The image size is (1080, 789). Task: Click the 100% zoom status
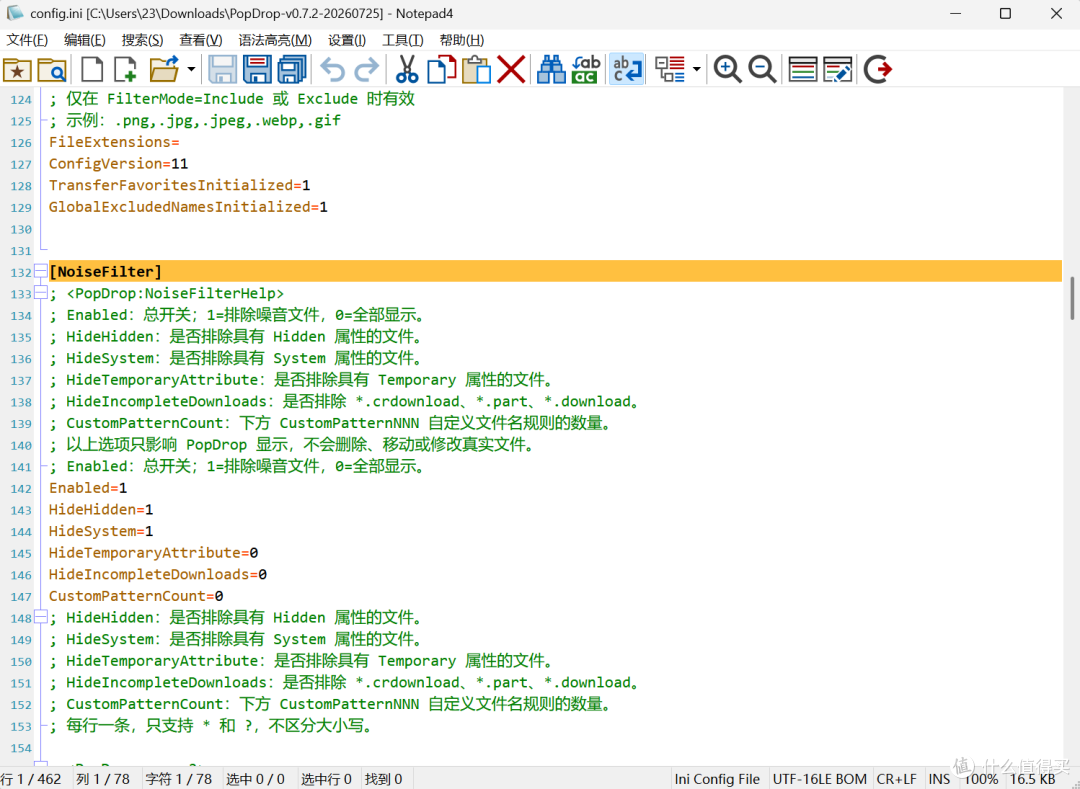point(981,779)
